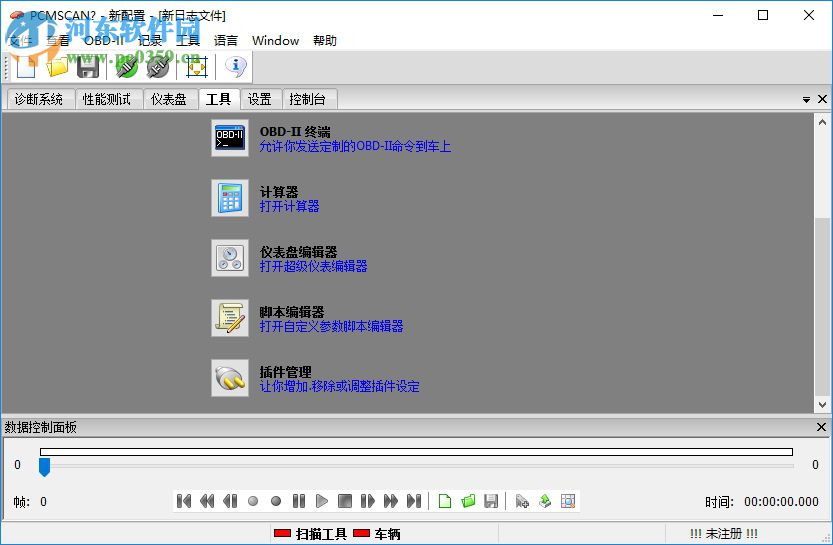The width and height of the screenshot is (833, 545).
Task: Open the 文件 menu
Action: 21,40
